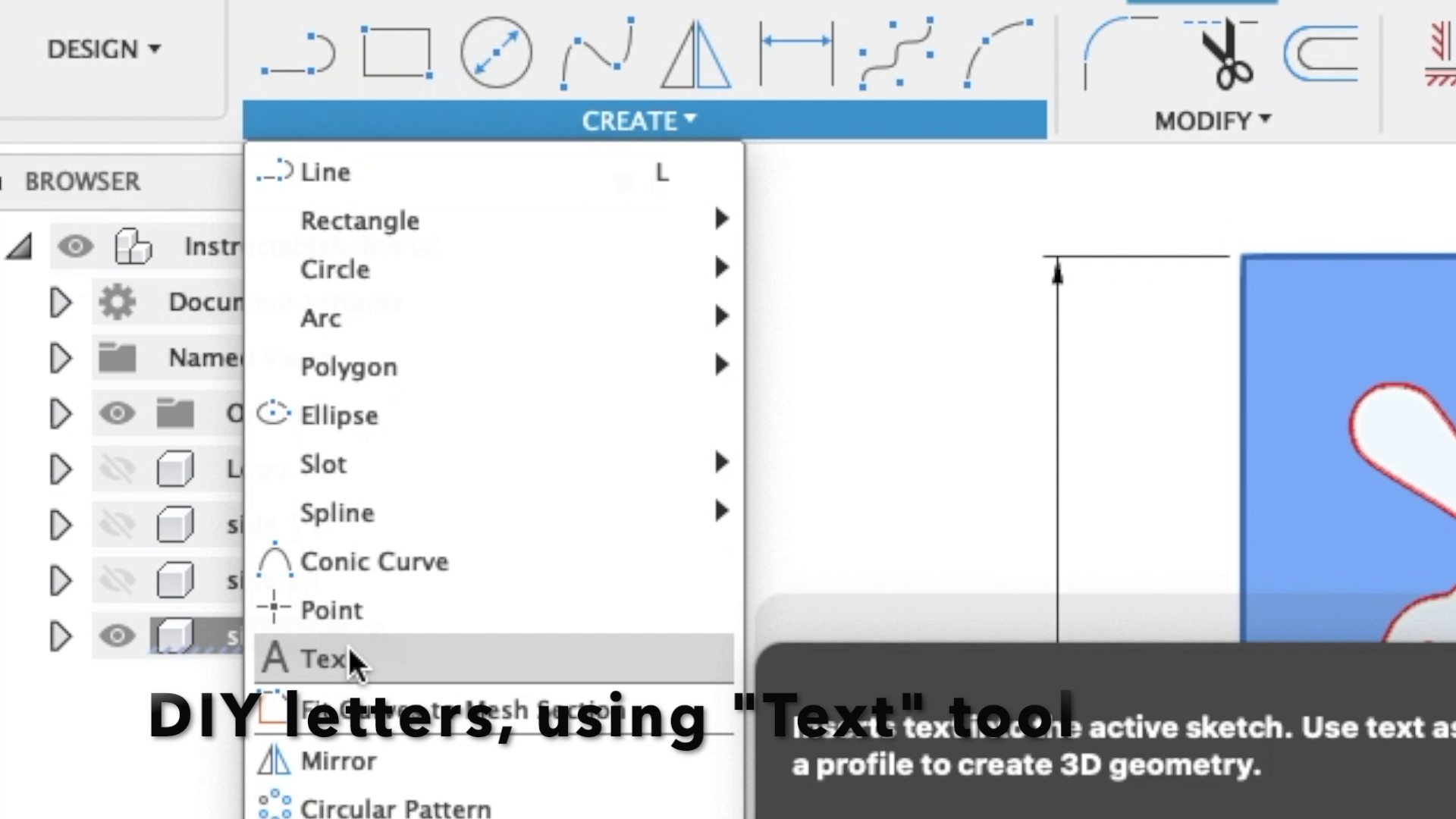
Task: Open the MODIFY dropdown menu
Action: pos(1213,119)
